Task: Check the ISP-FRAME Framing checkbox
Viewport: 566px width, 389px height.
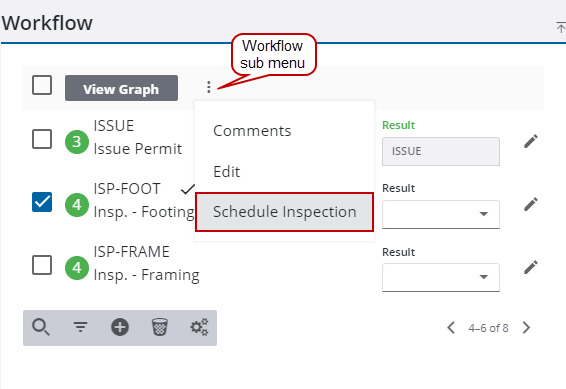Action: tap(42, 265)
